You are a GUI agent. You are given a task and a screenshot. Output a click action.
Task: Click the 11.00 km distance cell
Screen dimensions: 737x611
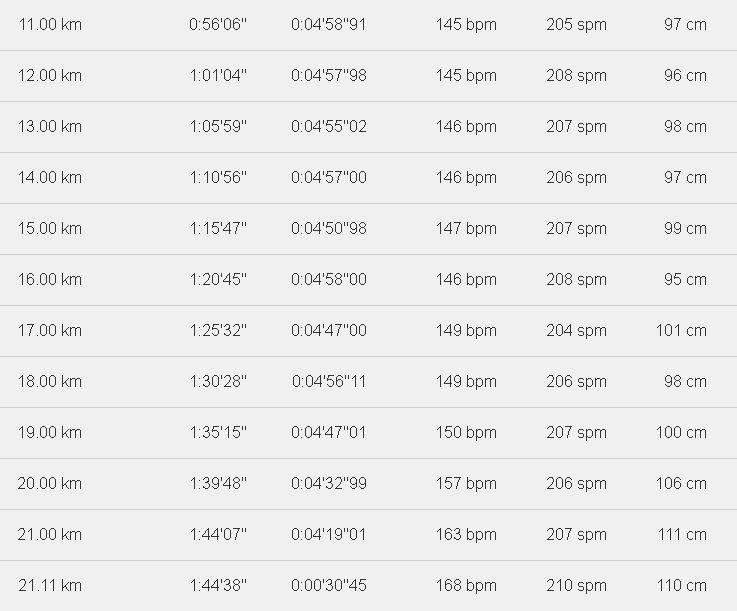tap(50, 24)
